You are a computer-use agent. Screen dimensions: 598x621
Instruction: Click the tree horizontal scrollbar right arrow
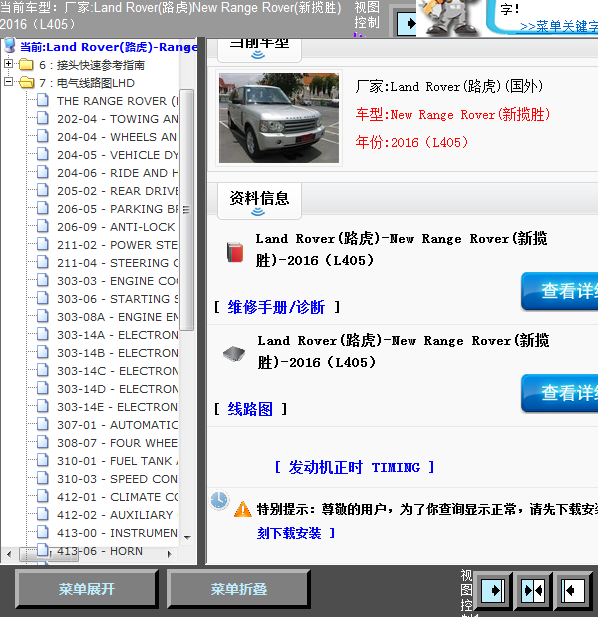pos(169,554)
